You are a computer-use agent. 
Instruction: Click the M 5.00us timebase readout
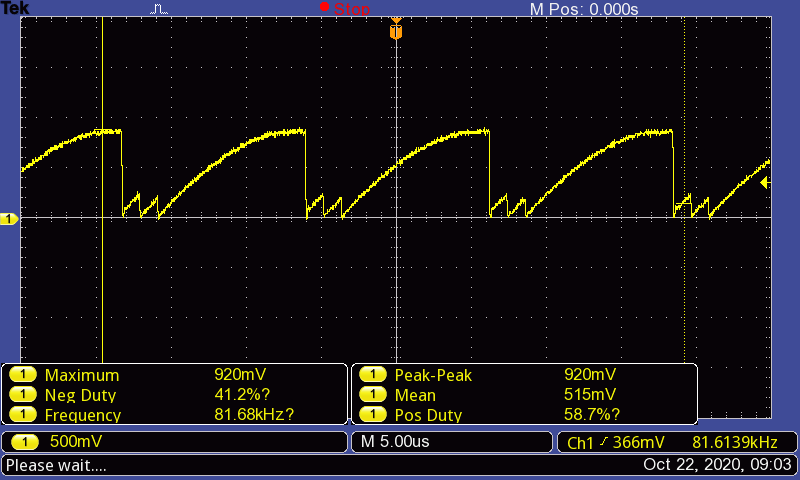coord(395,441)
